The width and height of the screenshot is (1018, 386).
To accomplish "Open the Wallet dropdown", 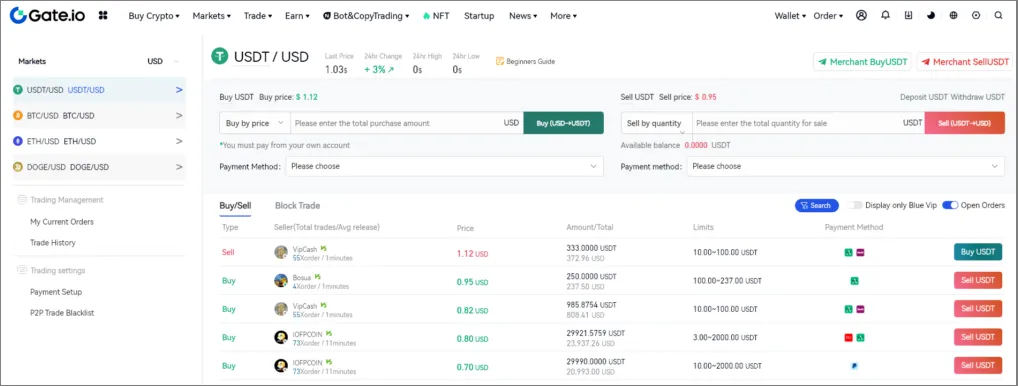I will pos(790,16).
